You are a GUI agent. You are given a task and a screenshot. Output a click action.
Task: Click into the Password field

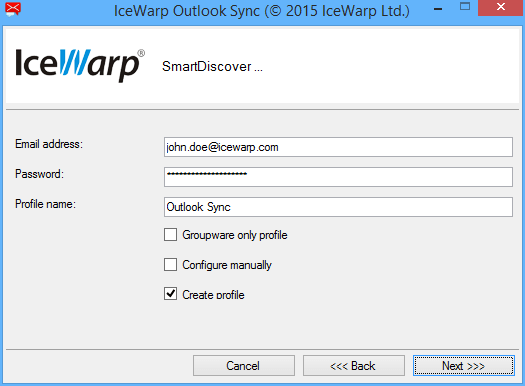338,177
